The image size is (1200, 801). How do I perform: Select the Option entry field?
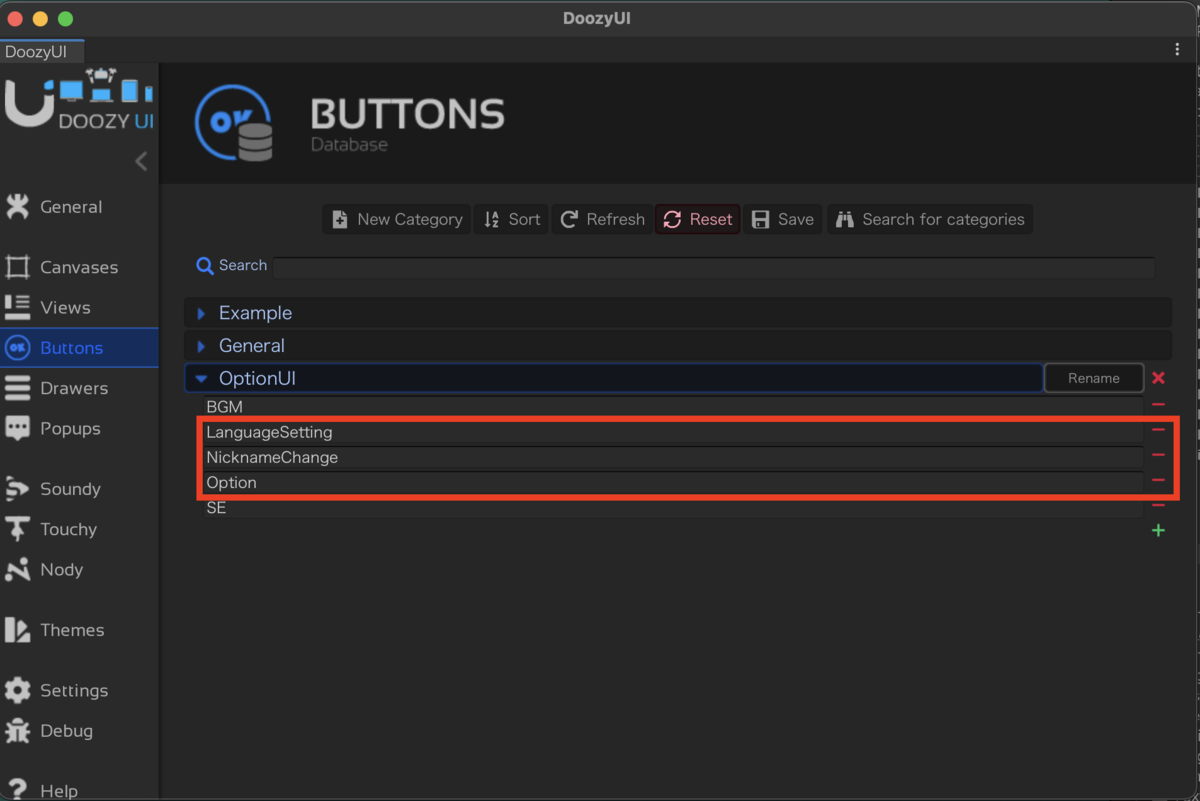[673, 482]
